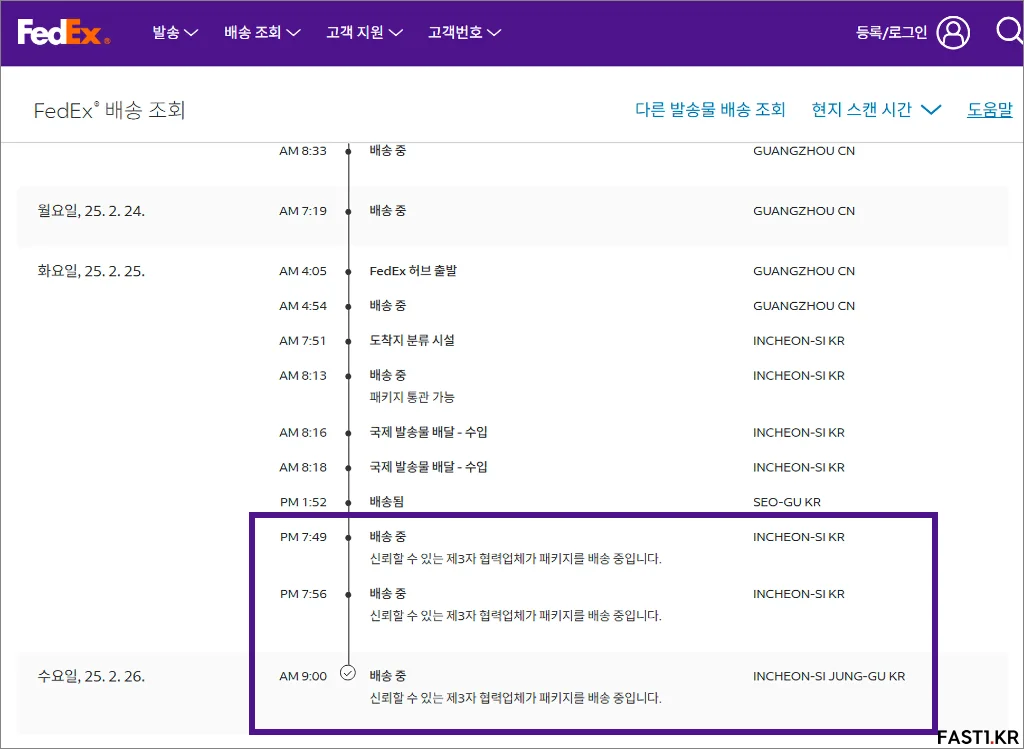Click the INCHEON-SI JUNG-GU KR location
Screen dimensions: 1024x749
(x=829, y=676)
